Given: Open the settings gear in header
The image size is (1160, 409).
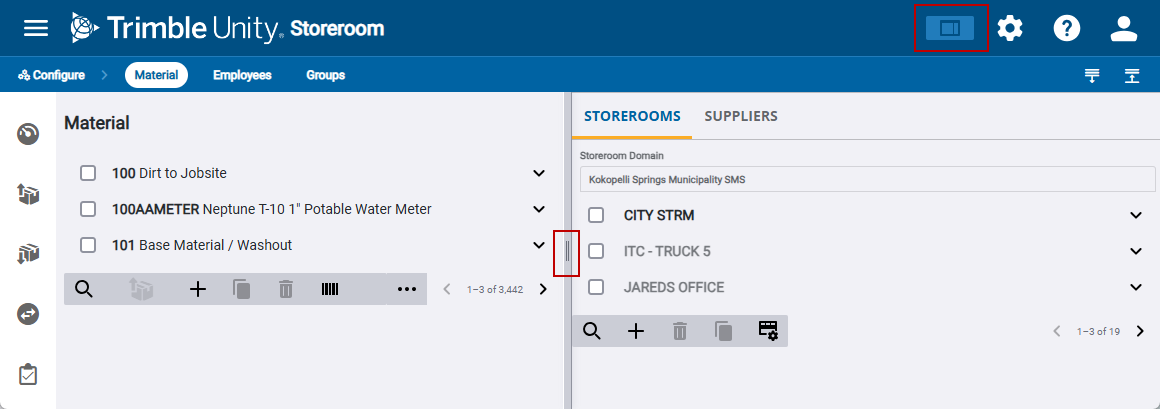Looking at the screenshot, I should 1010,29.
